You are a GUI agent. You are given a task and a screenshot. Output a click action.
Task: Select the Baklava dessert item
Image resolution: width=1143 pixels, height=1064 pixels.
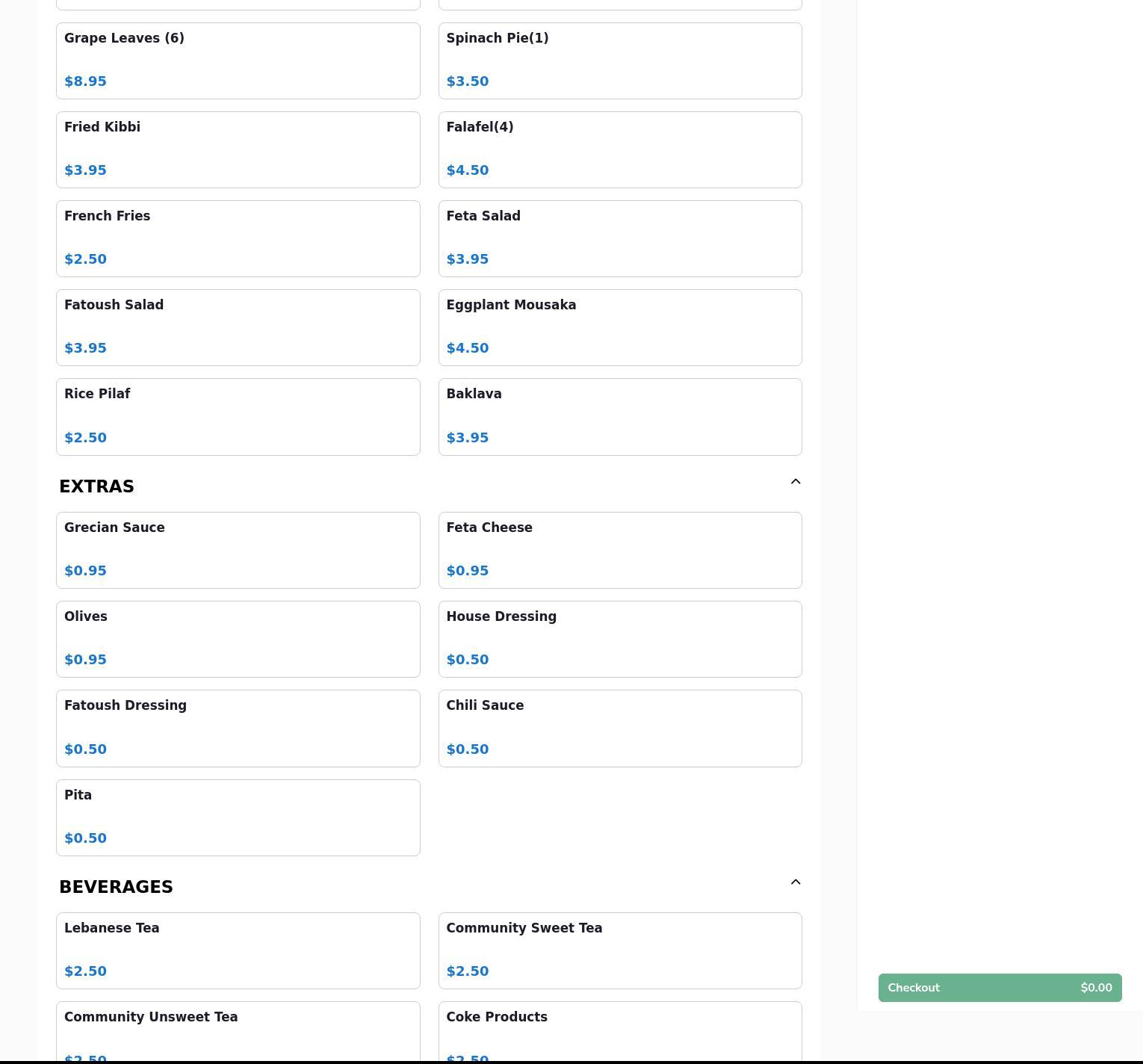[619, 416]
